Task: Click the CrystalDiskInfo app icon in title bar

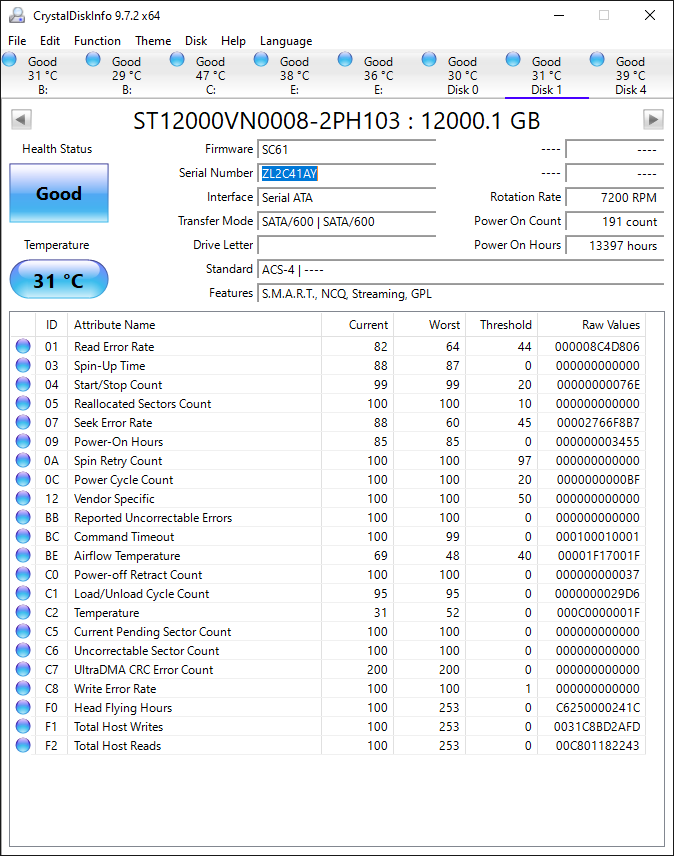Action: click(x=17, y=15)
